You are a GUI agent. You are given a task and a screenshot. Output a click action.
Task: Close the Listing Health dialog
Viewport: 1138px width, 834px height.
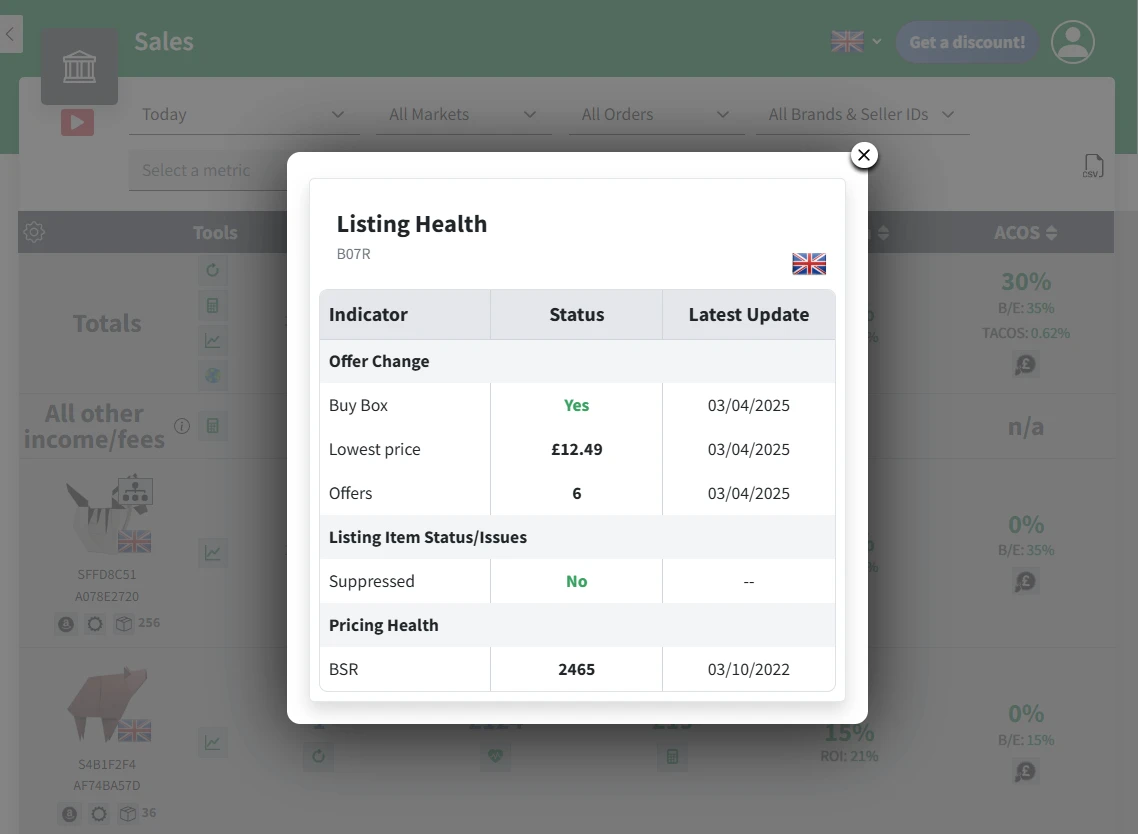click(864, 155)
